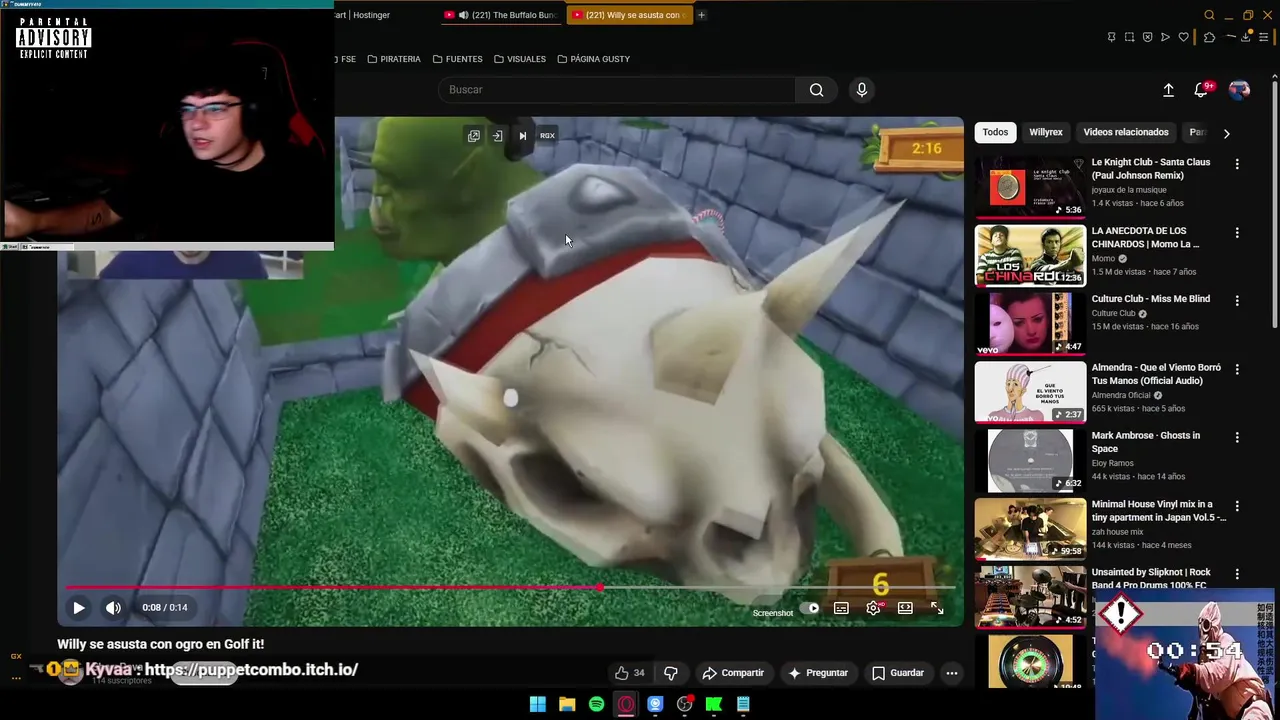
Task: Click the browser tab search magnifier
Action: (x=1209, y=15)
